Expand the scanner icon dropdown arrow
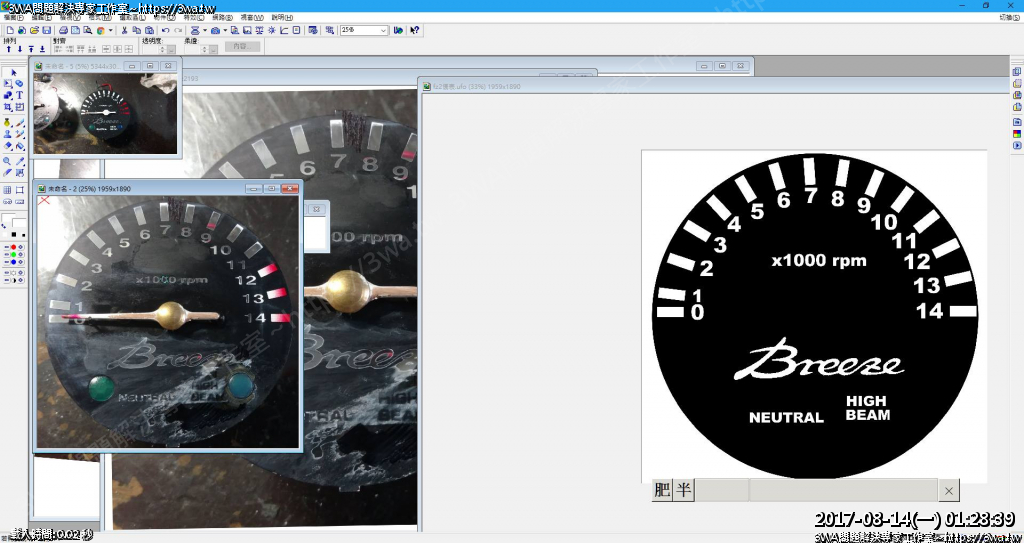1024x543 pixels. (204, 30)
